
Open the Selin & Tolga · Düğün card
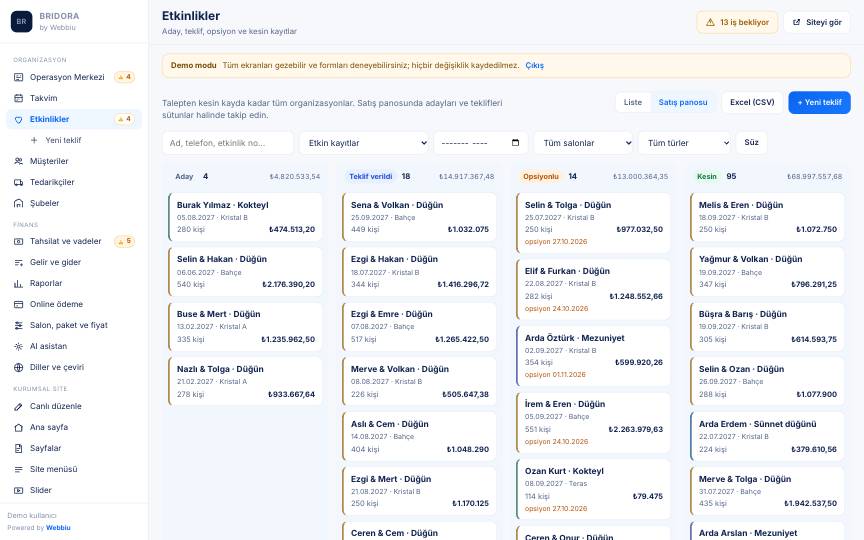coord(593,223)
